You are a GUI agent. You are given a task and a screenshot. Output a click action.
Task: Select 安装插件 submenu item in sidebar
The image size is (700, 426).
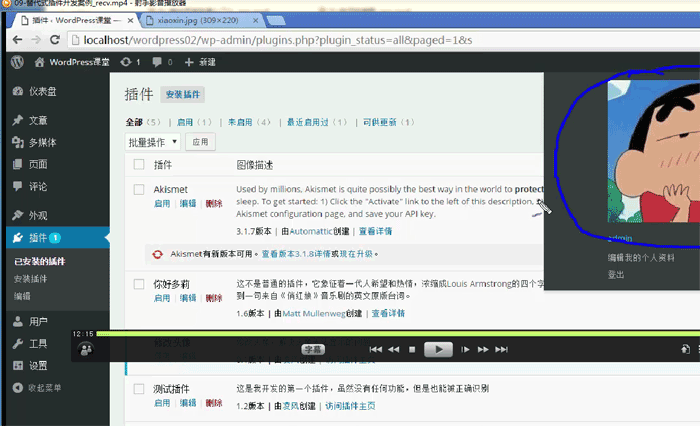(x=30, y=279)
